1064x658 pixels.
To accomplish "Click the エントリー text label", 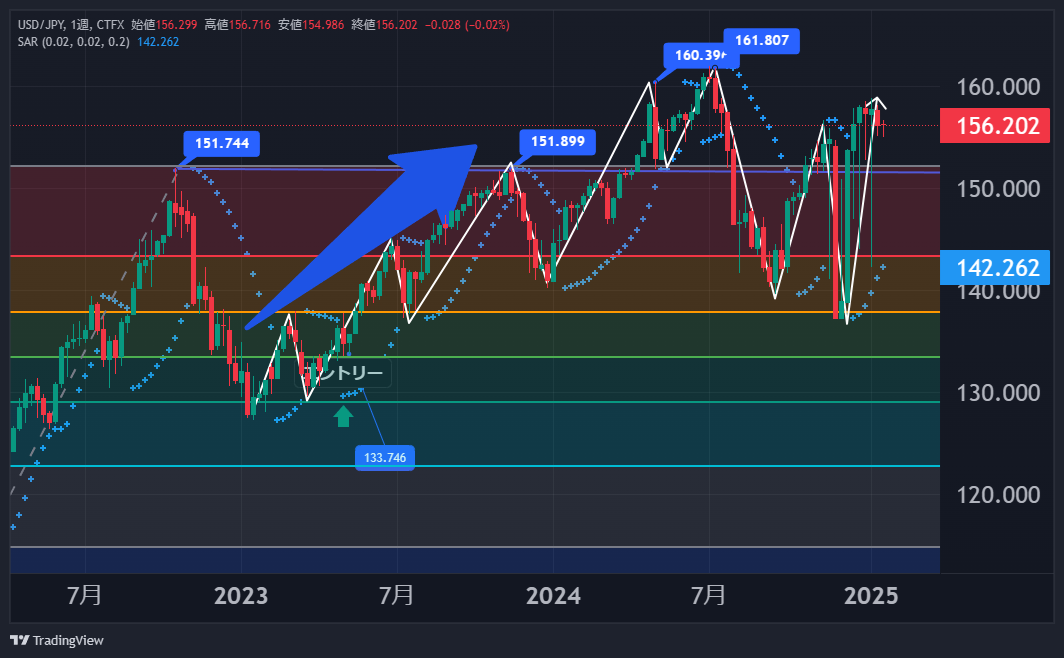I will 343,373.
